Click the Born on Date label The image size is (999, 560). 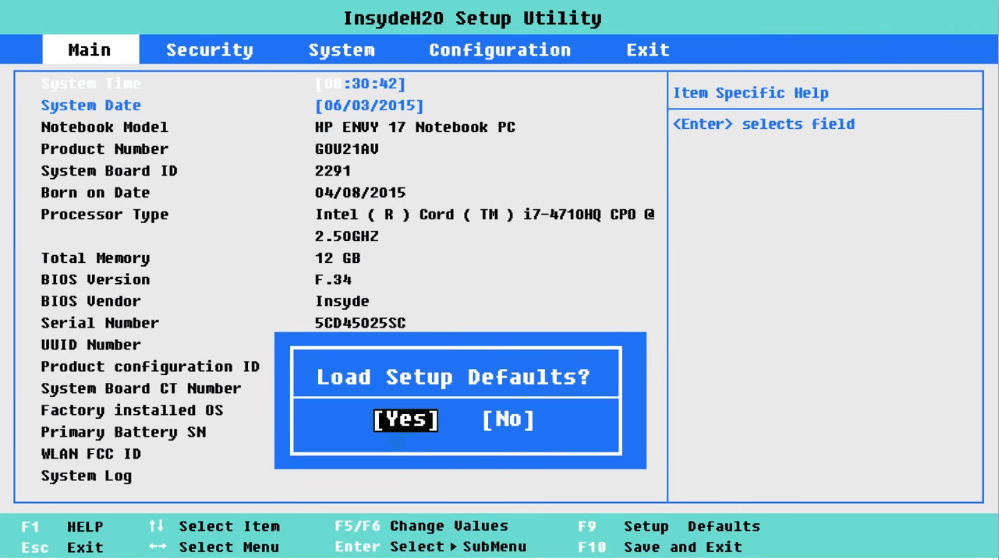tap(95, 192)
